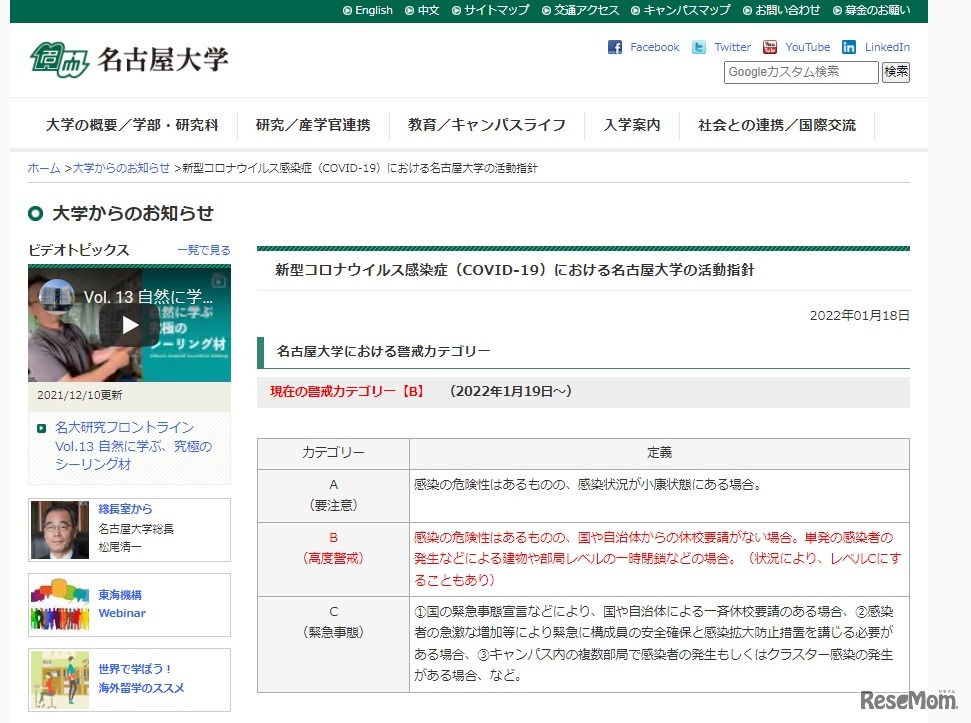Open the university's Twitter profile
The width and height of the screenshot is (971, 723).
pos(720,46)
